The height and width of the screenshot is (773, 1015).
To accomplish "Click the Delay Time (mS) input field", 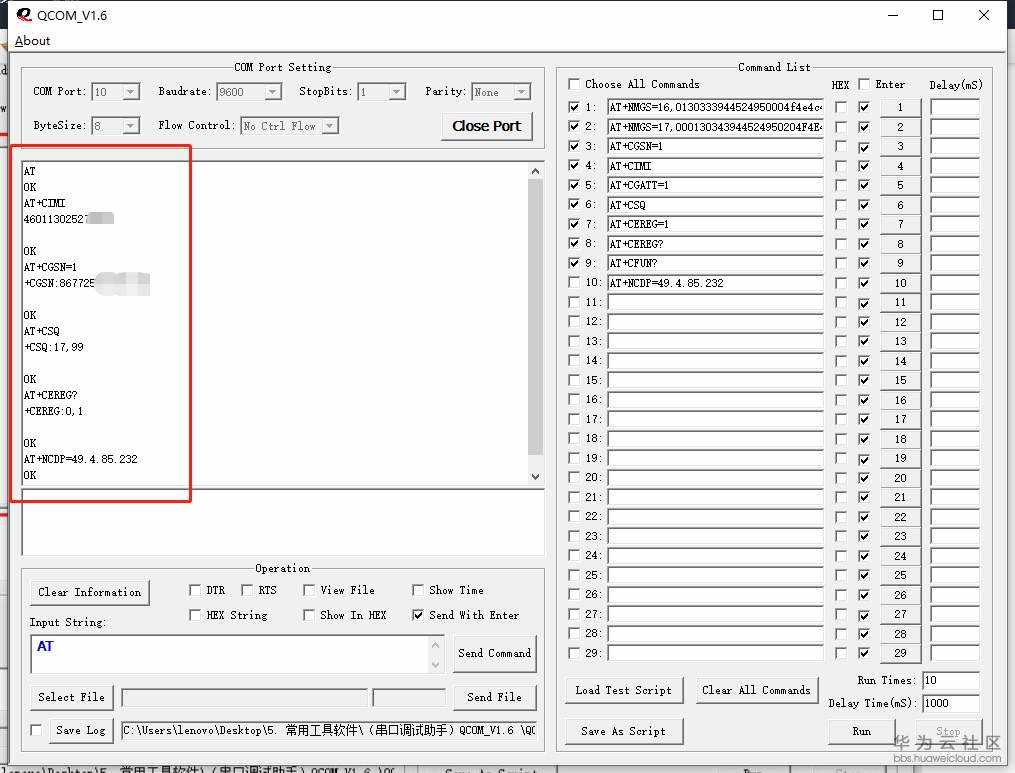I will point(950,703).
